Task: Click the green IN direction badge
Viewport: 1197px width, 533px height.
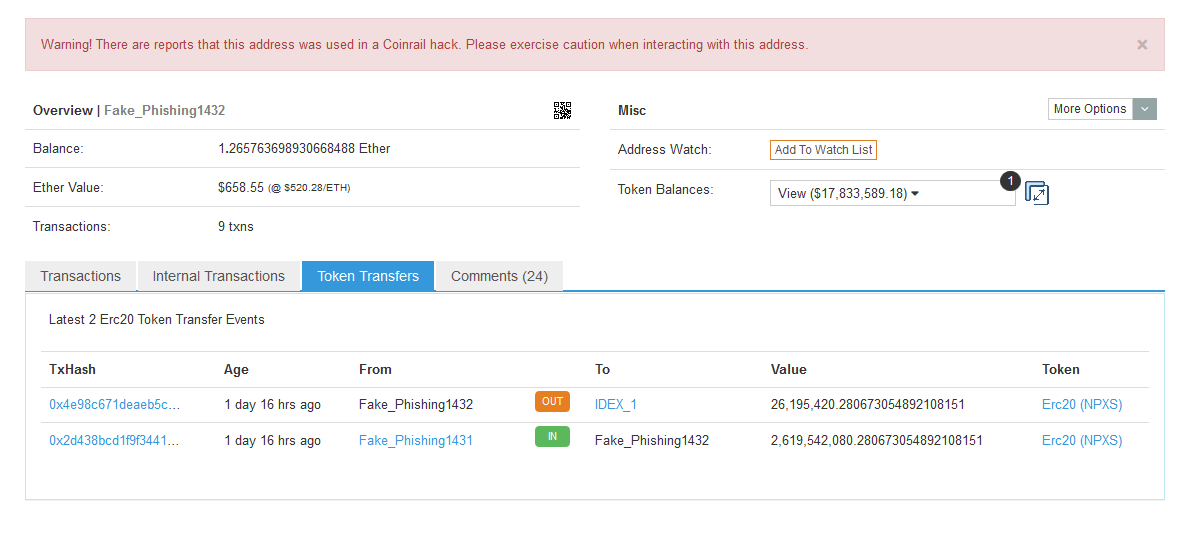Action: pos(552,438)
